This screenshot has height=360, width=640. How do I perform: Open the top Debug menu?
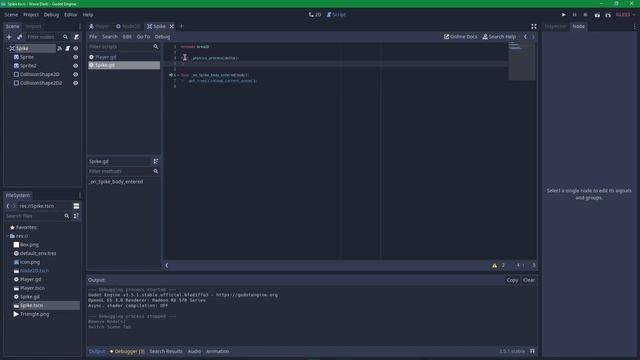coord(51,15)
